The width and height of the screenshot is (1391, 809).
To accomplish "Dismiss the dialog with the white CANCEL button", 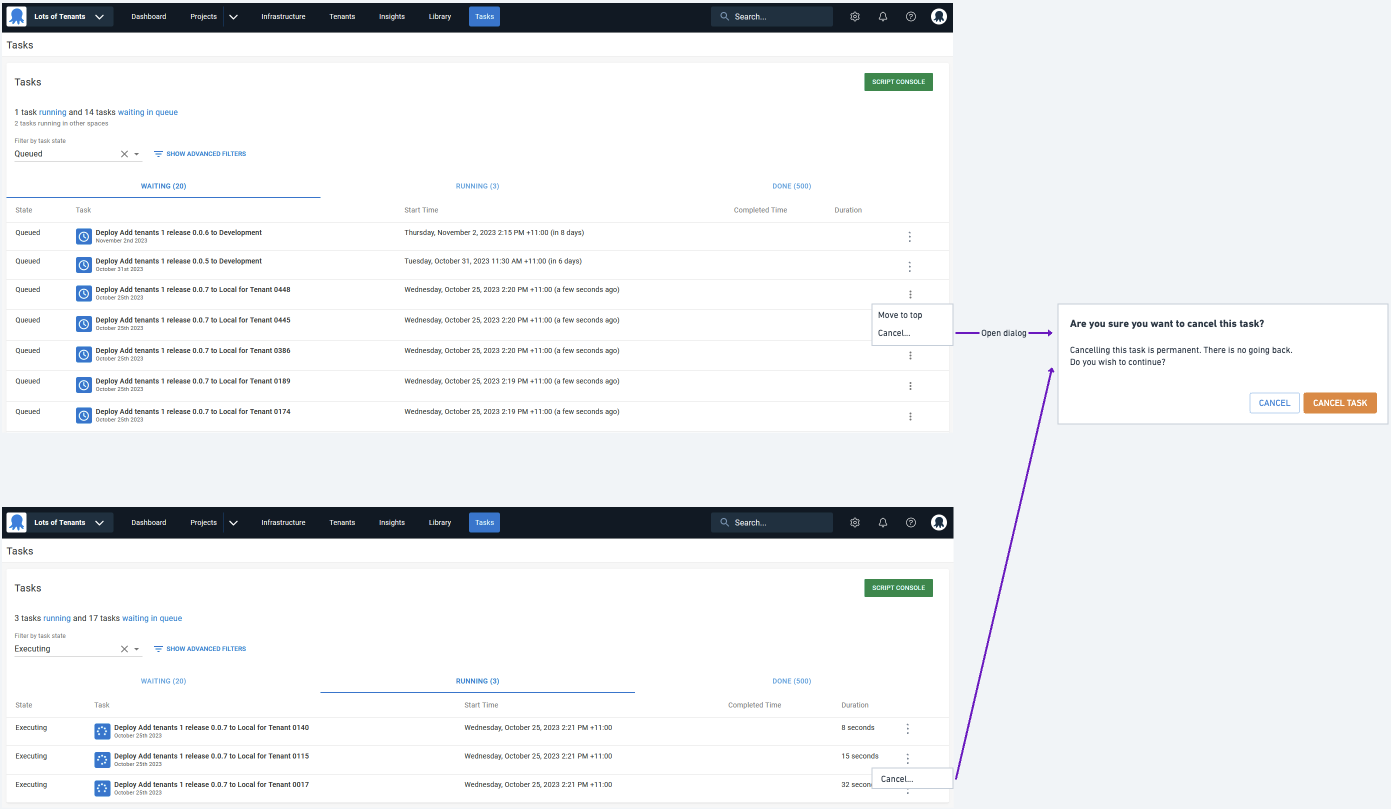I will (x=1274, y=403).
